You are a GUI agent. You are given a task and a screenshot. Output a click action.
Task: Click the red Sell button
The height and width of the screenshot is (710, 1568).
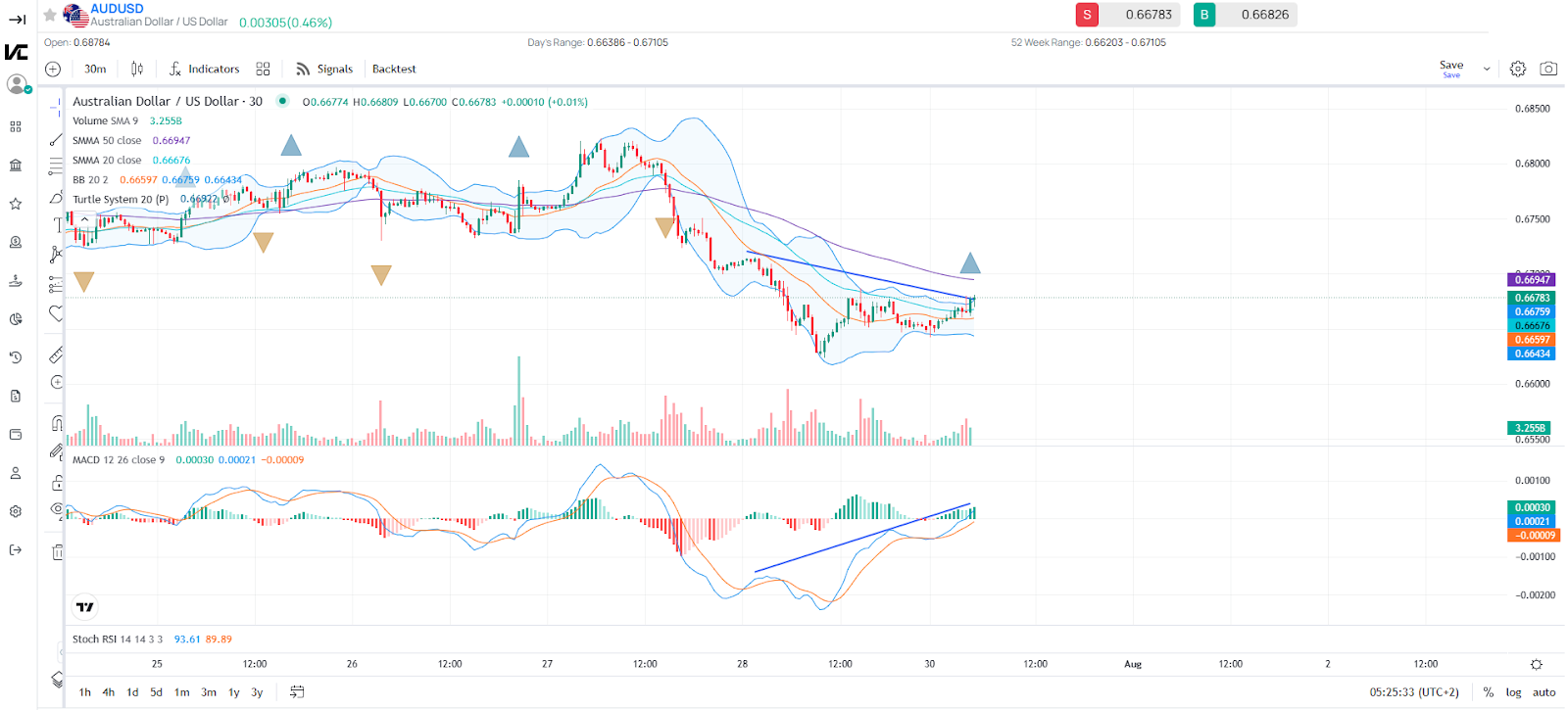[1087, 15]
